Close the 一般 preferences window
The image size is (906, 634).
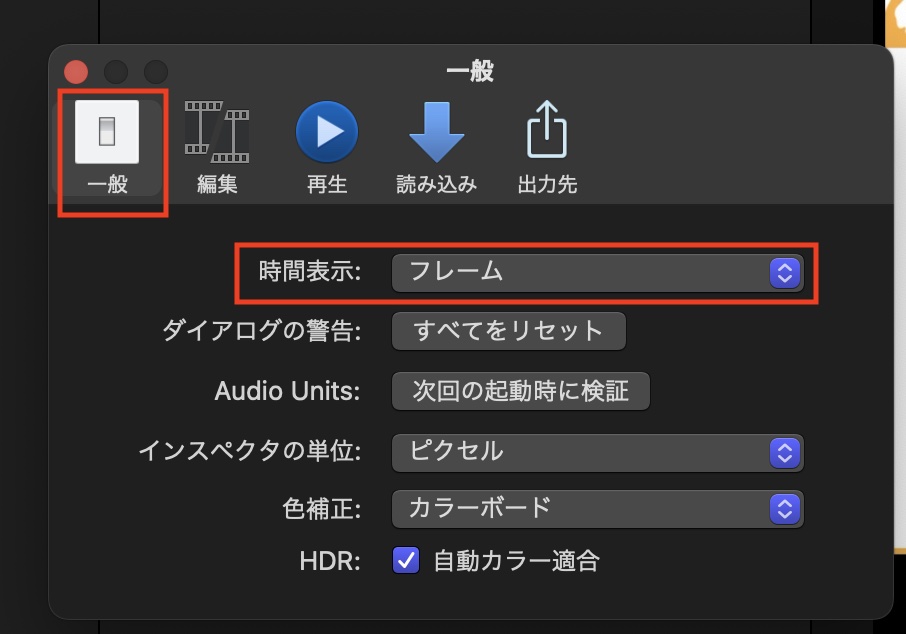point(76,72)
